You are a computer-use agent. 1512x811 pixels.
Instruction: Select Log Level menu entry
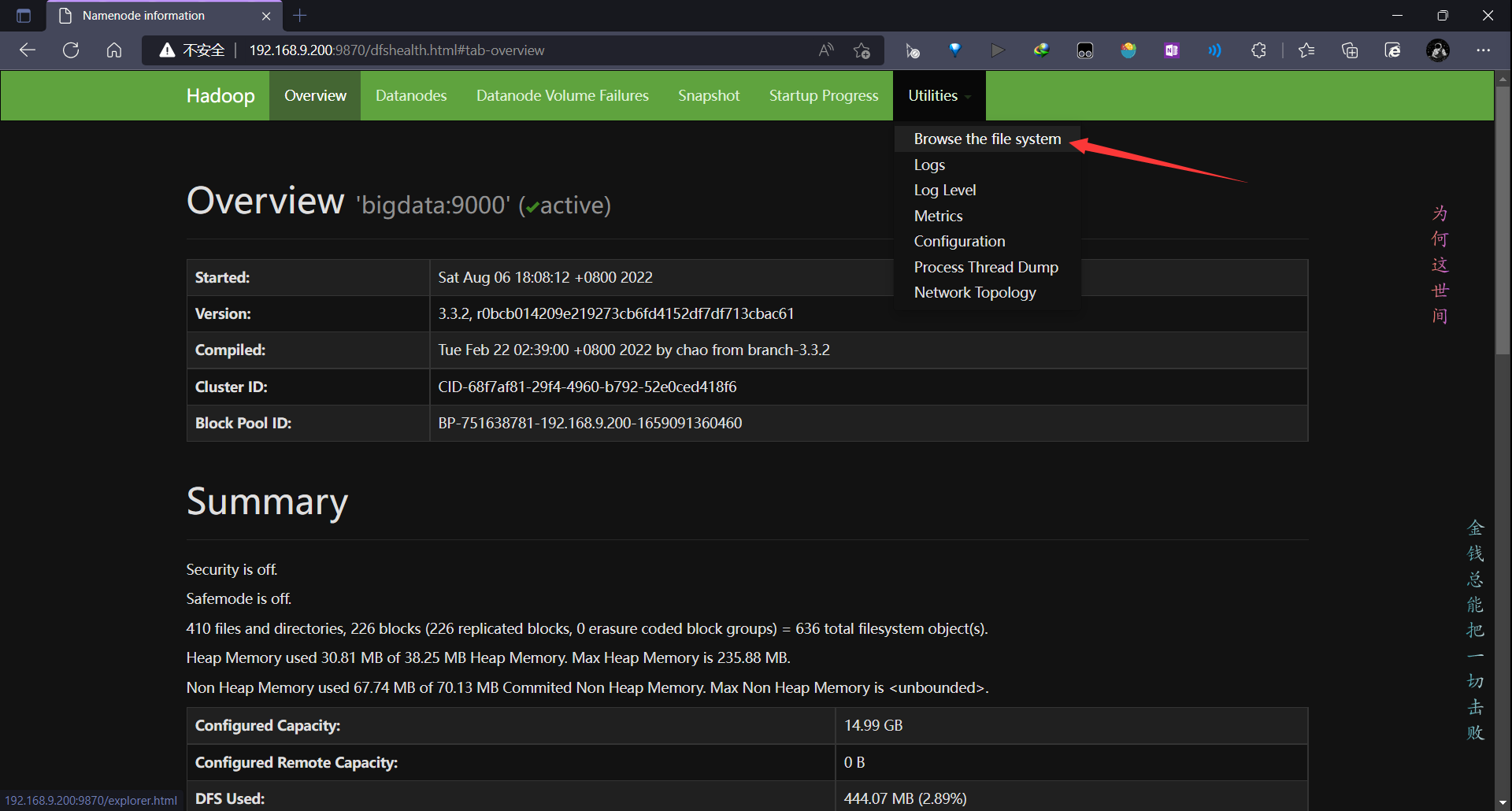(988, 190)
